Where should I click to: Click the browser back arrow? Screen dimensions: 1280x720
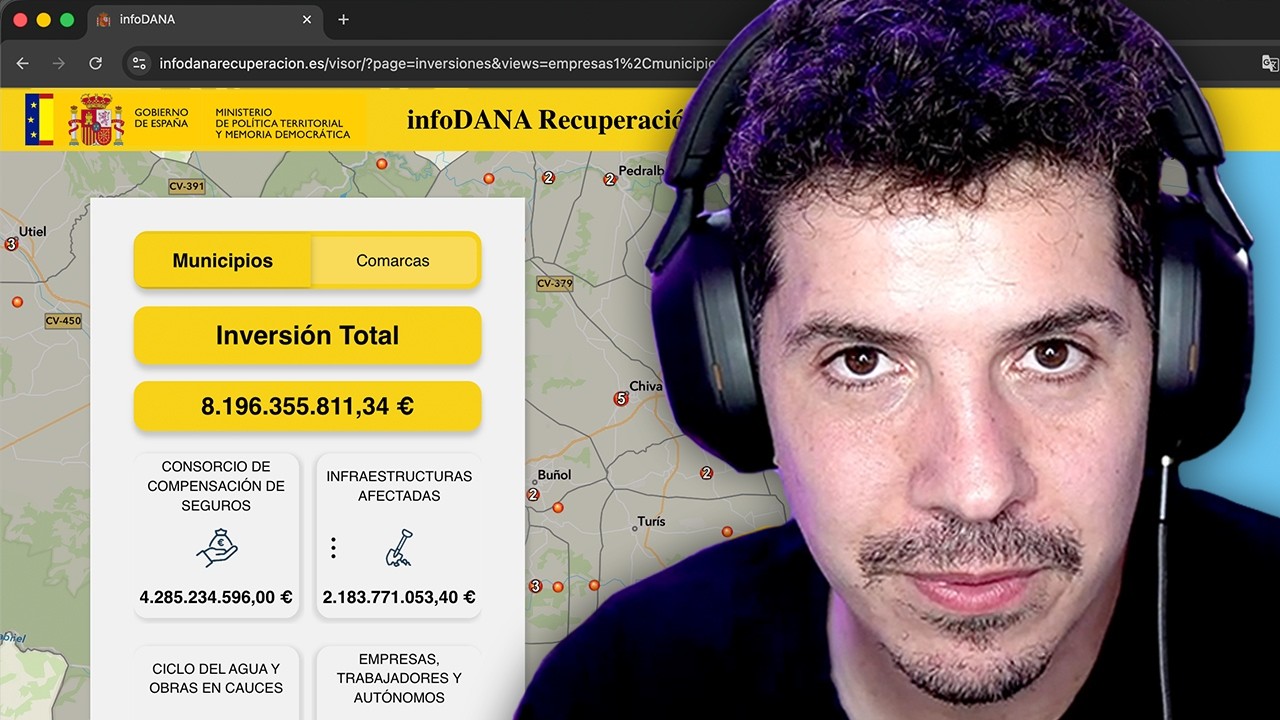(x=23, y=63)
